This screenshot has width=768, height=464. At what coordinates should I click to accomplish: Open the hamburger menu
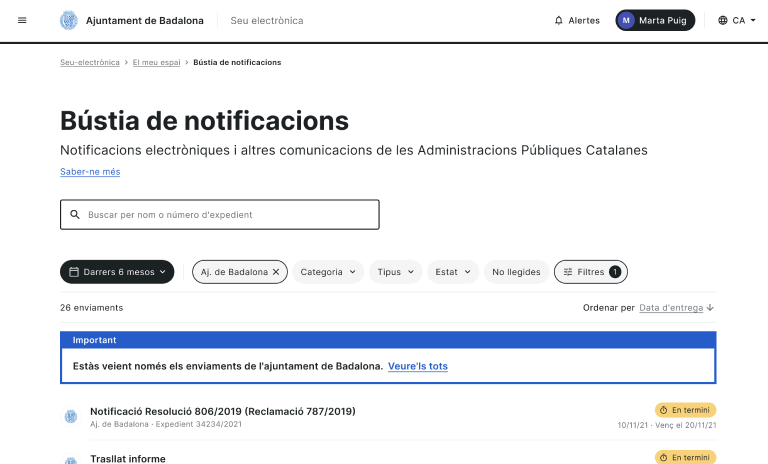[x=22, y=21]
